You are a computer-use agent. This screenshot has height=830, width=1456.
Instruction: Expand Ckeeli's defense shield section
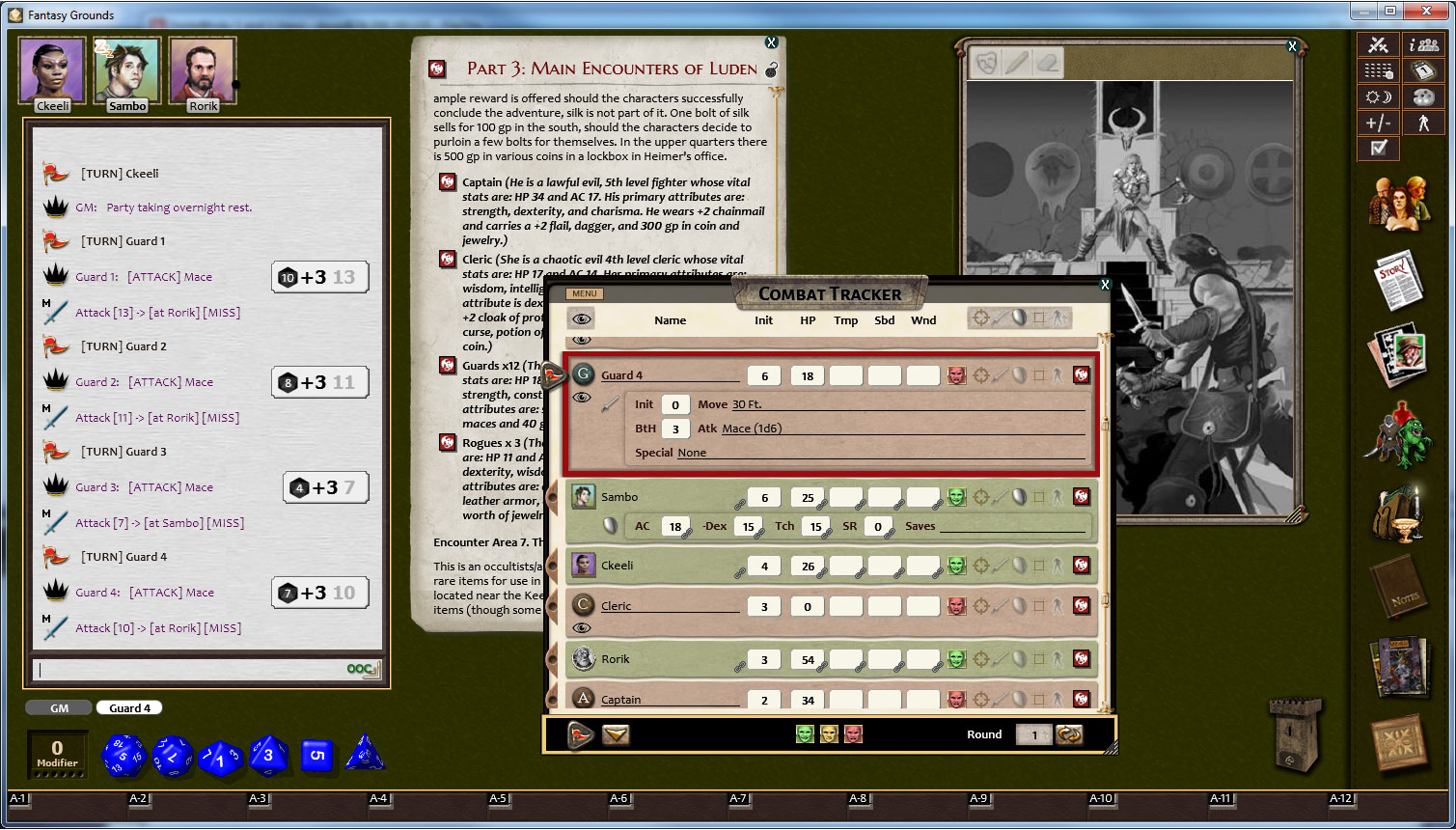[x=1019, y=566]
